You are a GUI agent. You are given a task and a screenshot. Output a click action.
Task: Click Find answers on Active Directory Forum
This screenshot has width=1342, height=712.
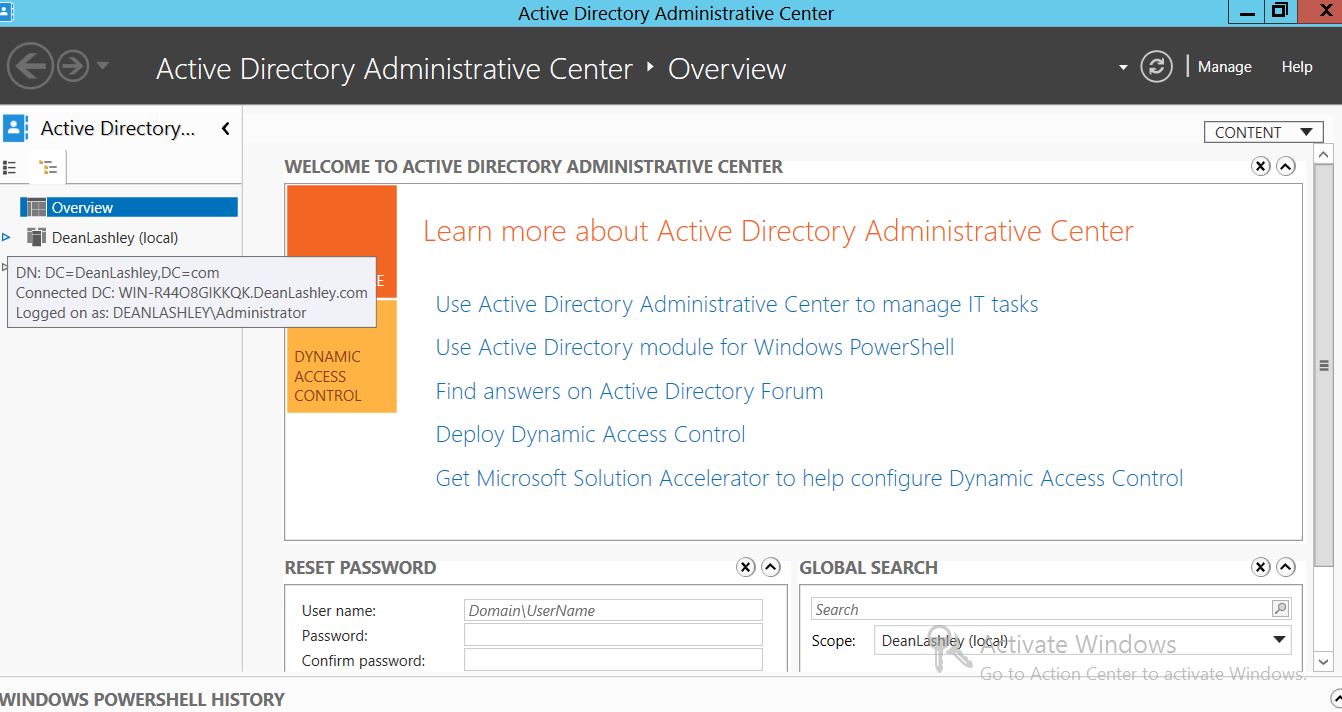click(x=629, y=391)
